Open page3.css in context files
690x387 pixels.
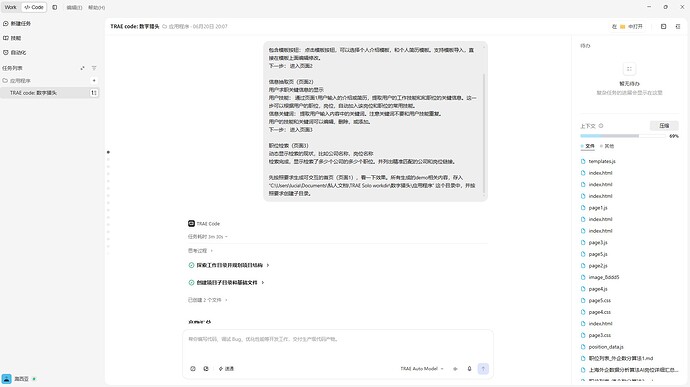coord(599,335)
